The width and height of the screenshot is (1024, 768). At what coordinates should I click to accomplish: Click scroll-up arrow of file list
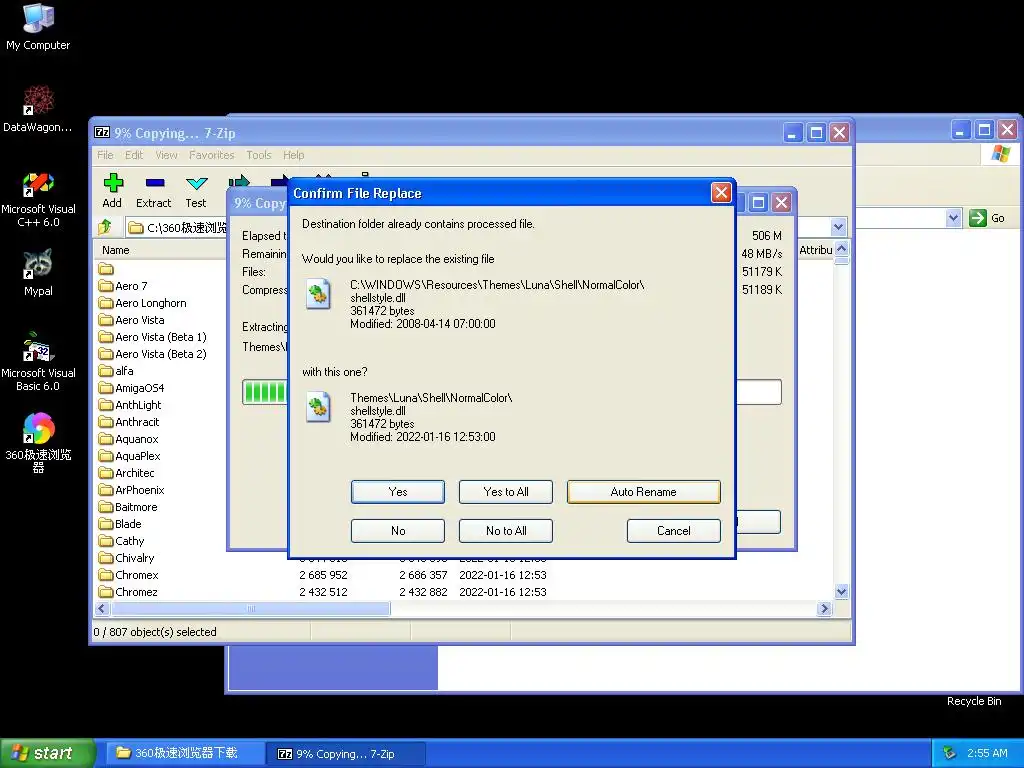pos(841,249)
